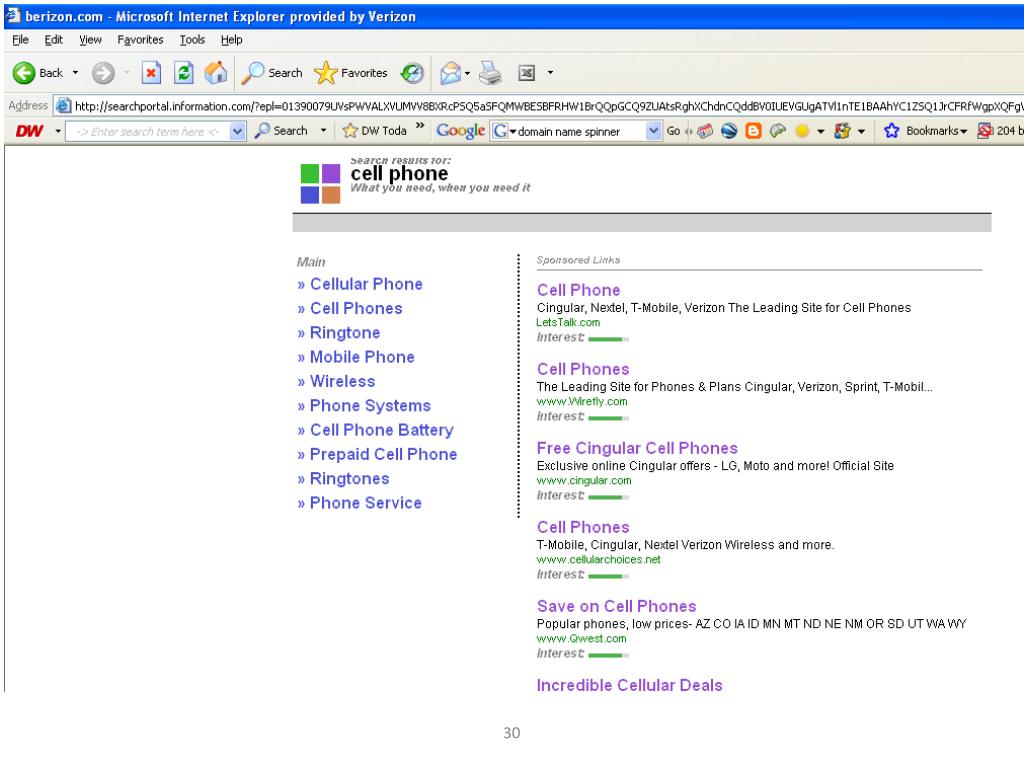Open the File menu

(20, 40)
